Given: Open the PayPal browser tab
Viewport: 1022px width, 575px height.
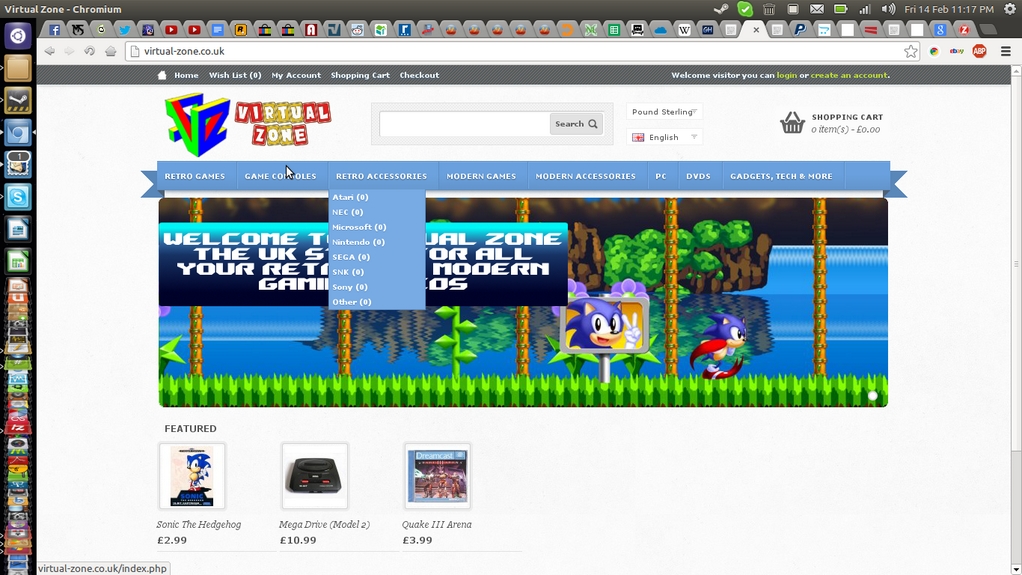Looking at the screenshot, I should [x=800, y=29].
